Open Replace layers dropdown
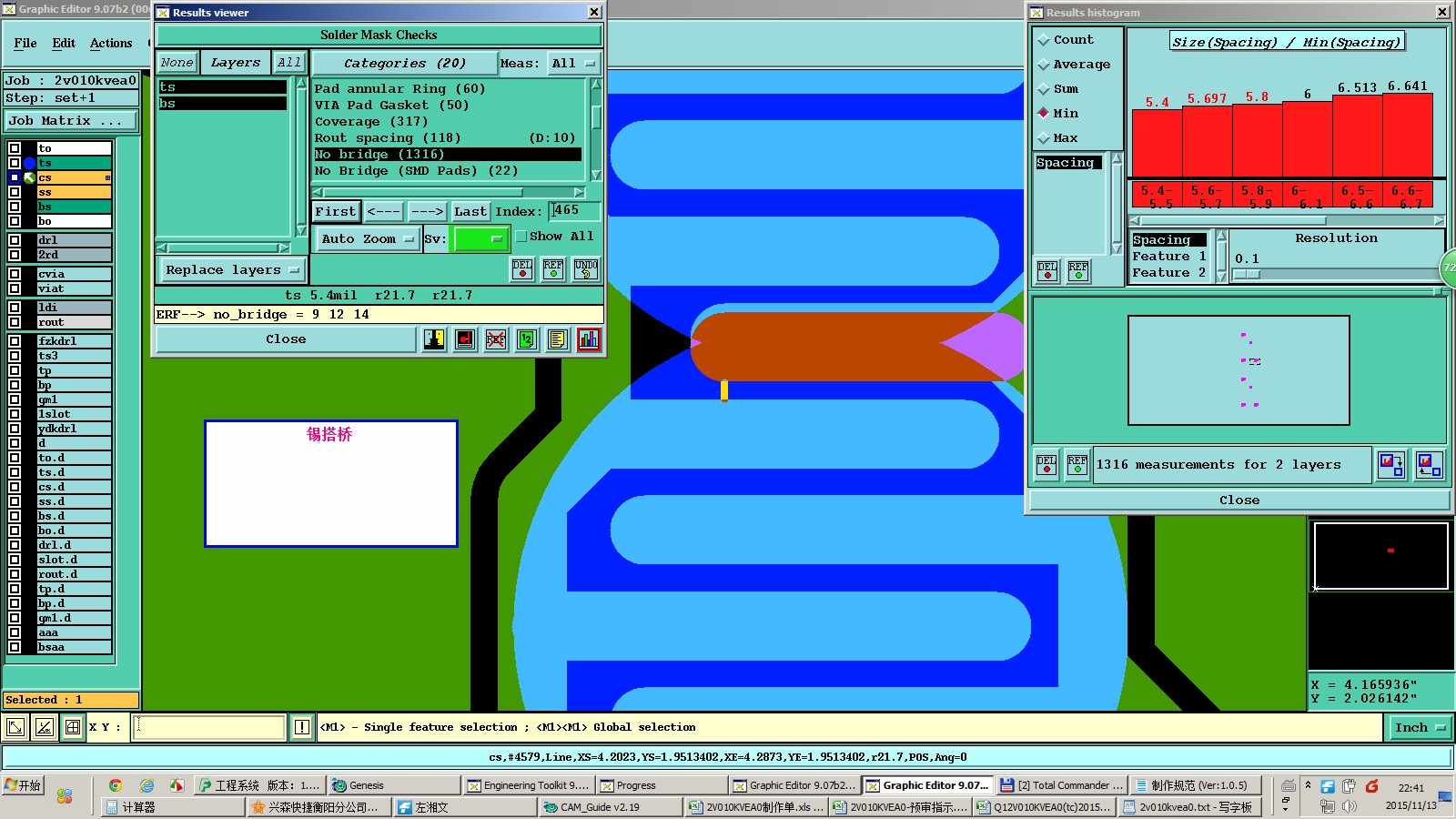Screen dimensions: 1456x819 (232, 270)
